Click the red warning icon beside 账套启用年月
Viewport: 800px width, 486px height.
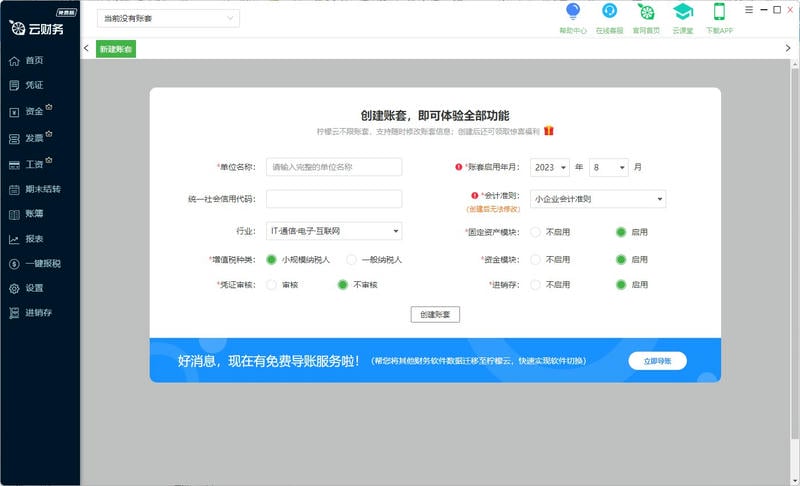458,167
